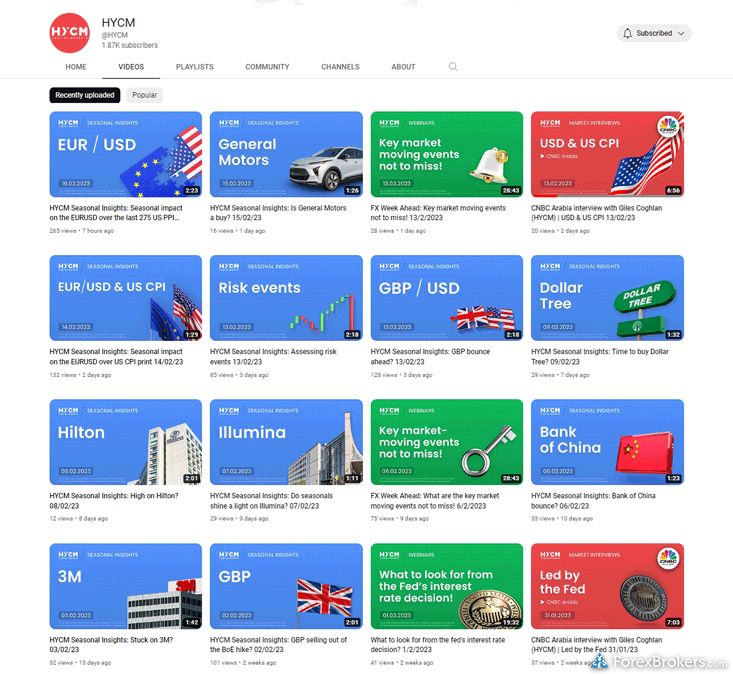
Task: Click the notification bell icon
Action: pos(627,33)
